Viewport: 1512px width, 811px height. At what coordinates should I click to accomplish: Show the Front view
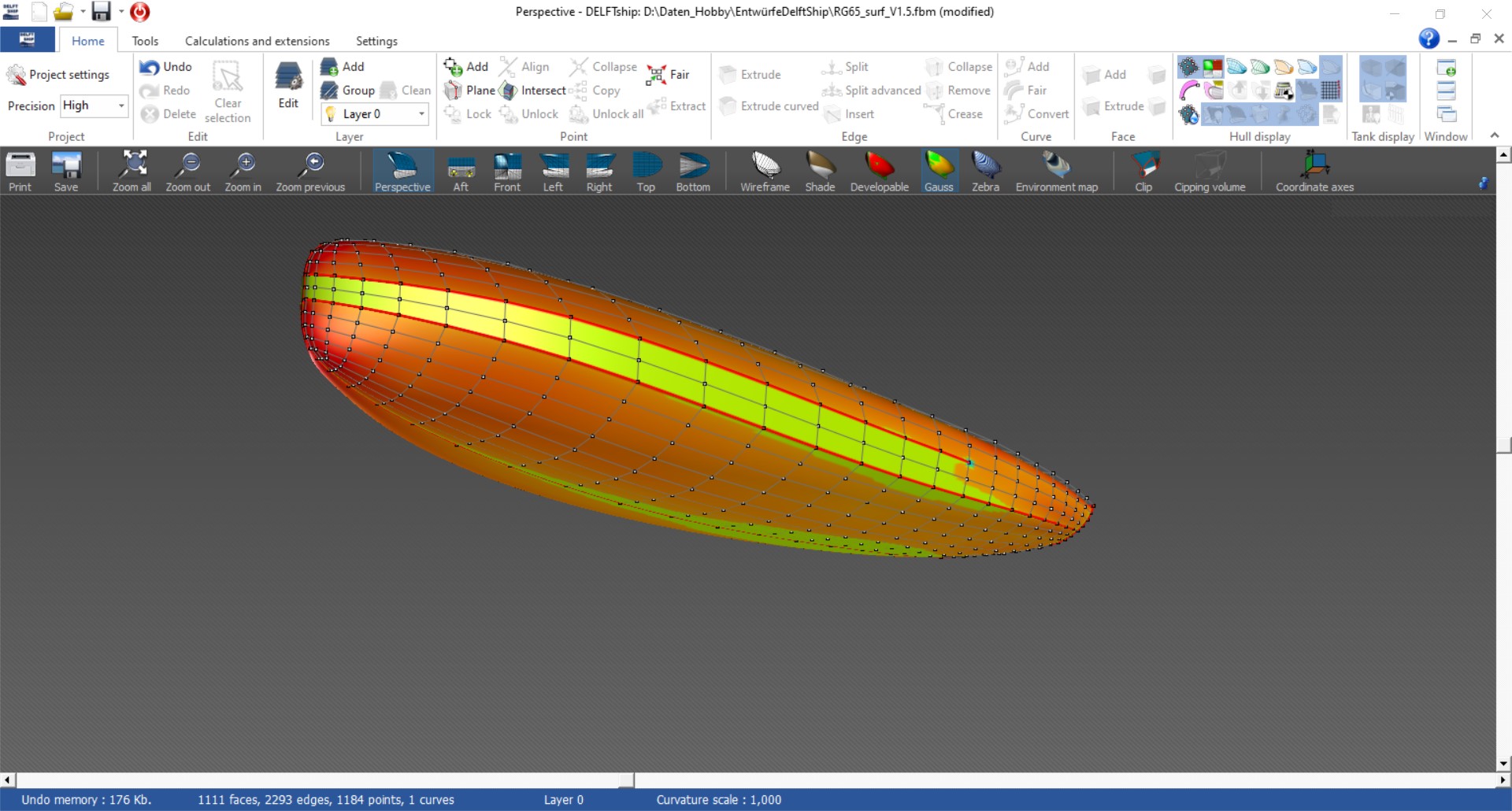click(507, 171)
